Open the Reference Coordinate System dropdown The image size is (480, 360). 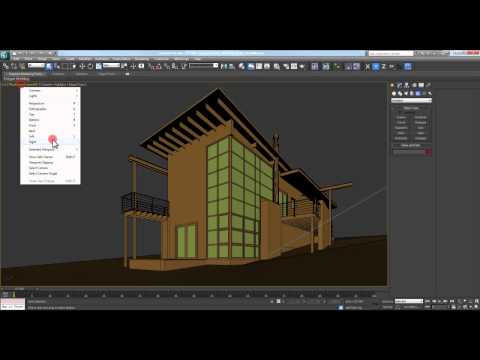[111, 66]
